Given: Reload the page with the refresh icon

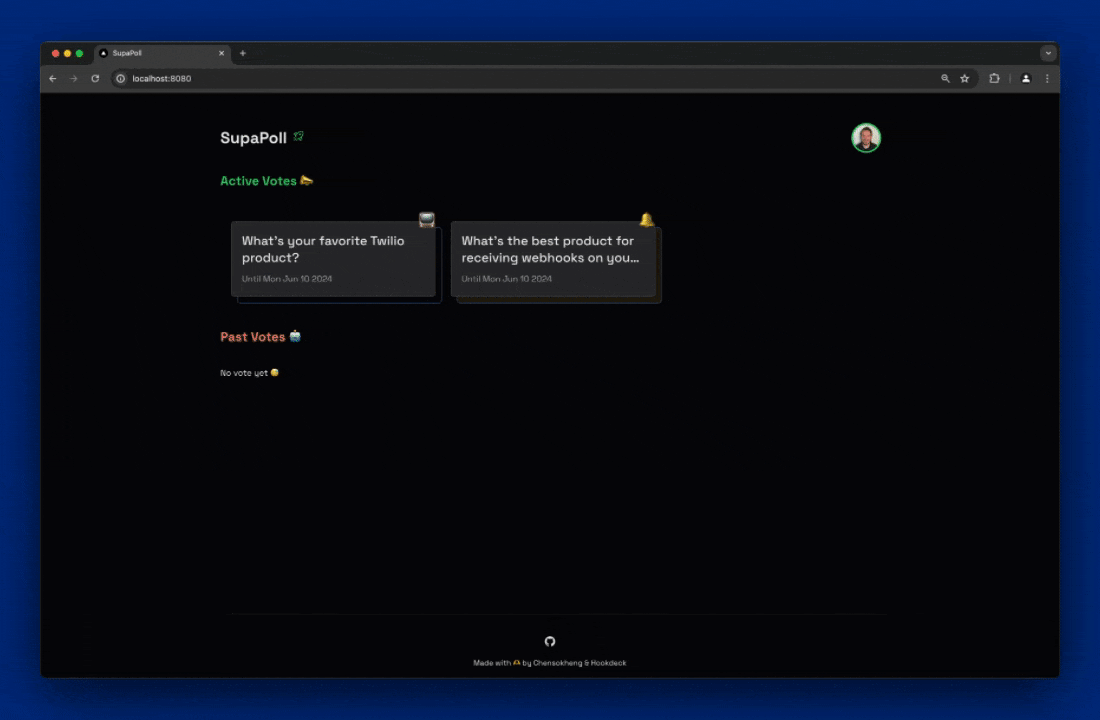Looking at the screenshot, I should click(x=95, y=79).
